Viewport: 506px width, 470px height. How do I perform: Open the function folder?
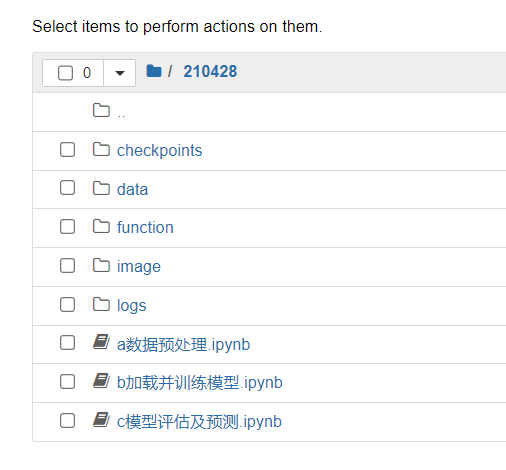[x=145, y=228]
